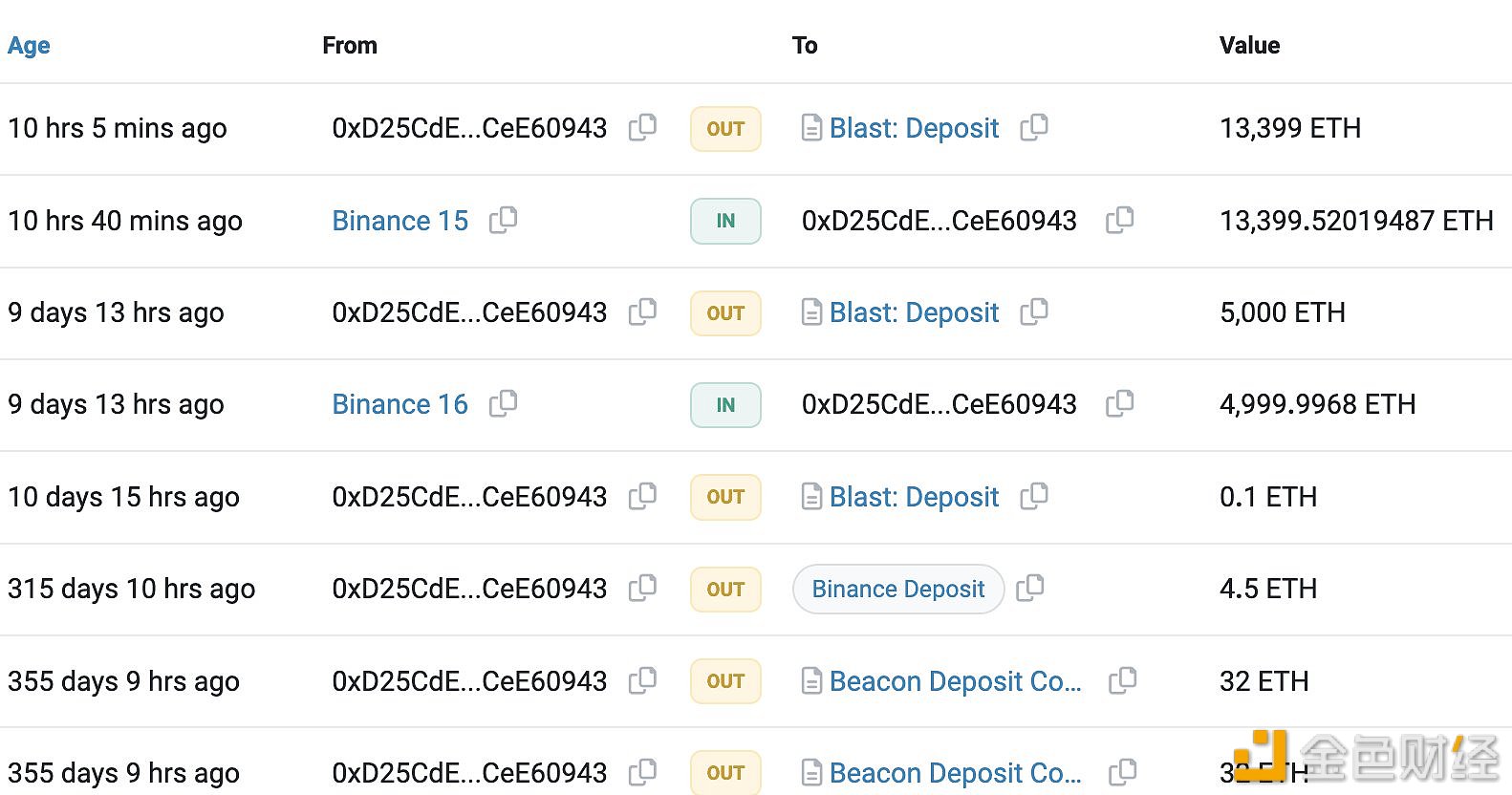Click To address 0xD25CdE...CeE60943 in Binance 15 row
The width and height of the screenshot is (1512, 795).
[x=940, y=221]
